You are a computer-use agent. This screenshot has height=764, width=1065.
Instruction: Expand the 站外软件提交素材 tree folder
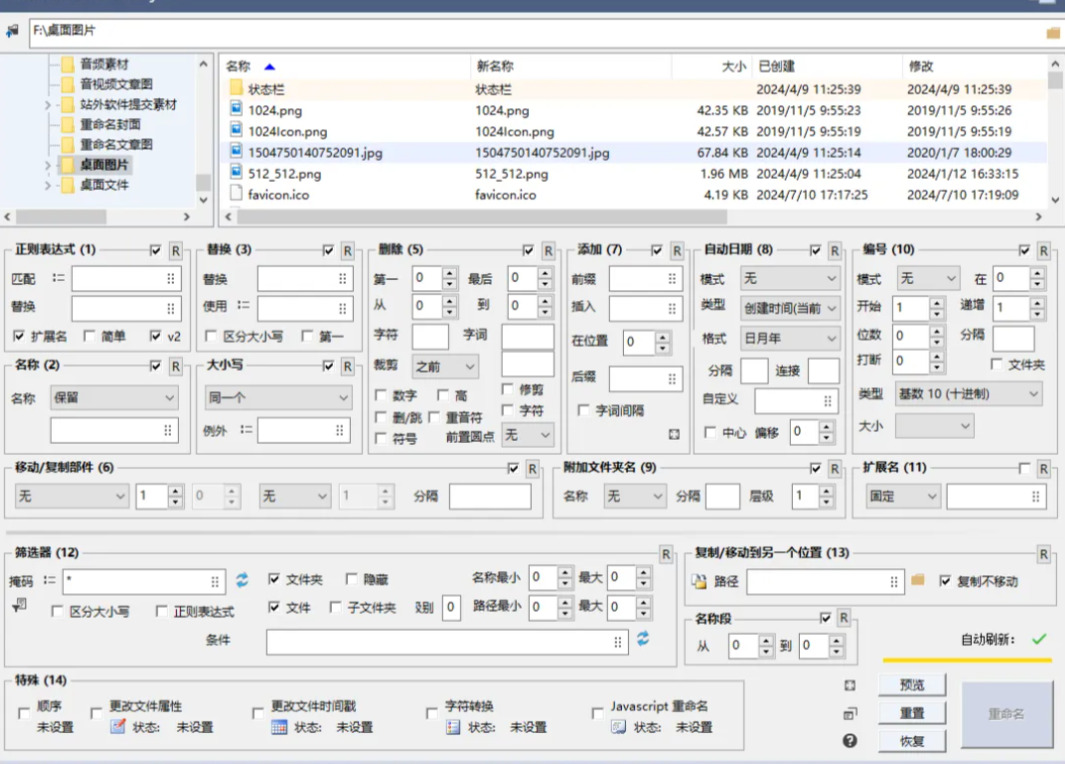click(48, 105)
